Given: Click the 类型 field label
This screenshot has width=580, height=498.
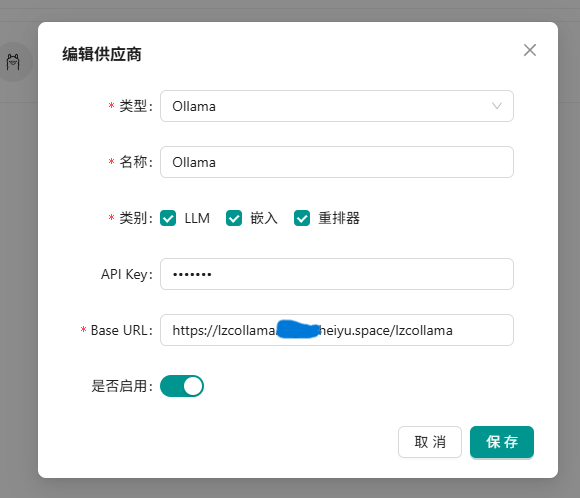Looking at the screenshot, I should [135, 106].
